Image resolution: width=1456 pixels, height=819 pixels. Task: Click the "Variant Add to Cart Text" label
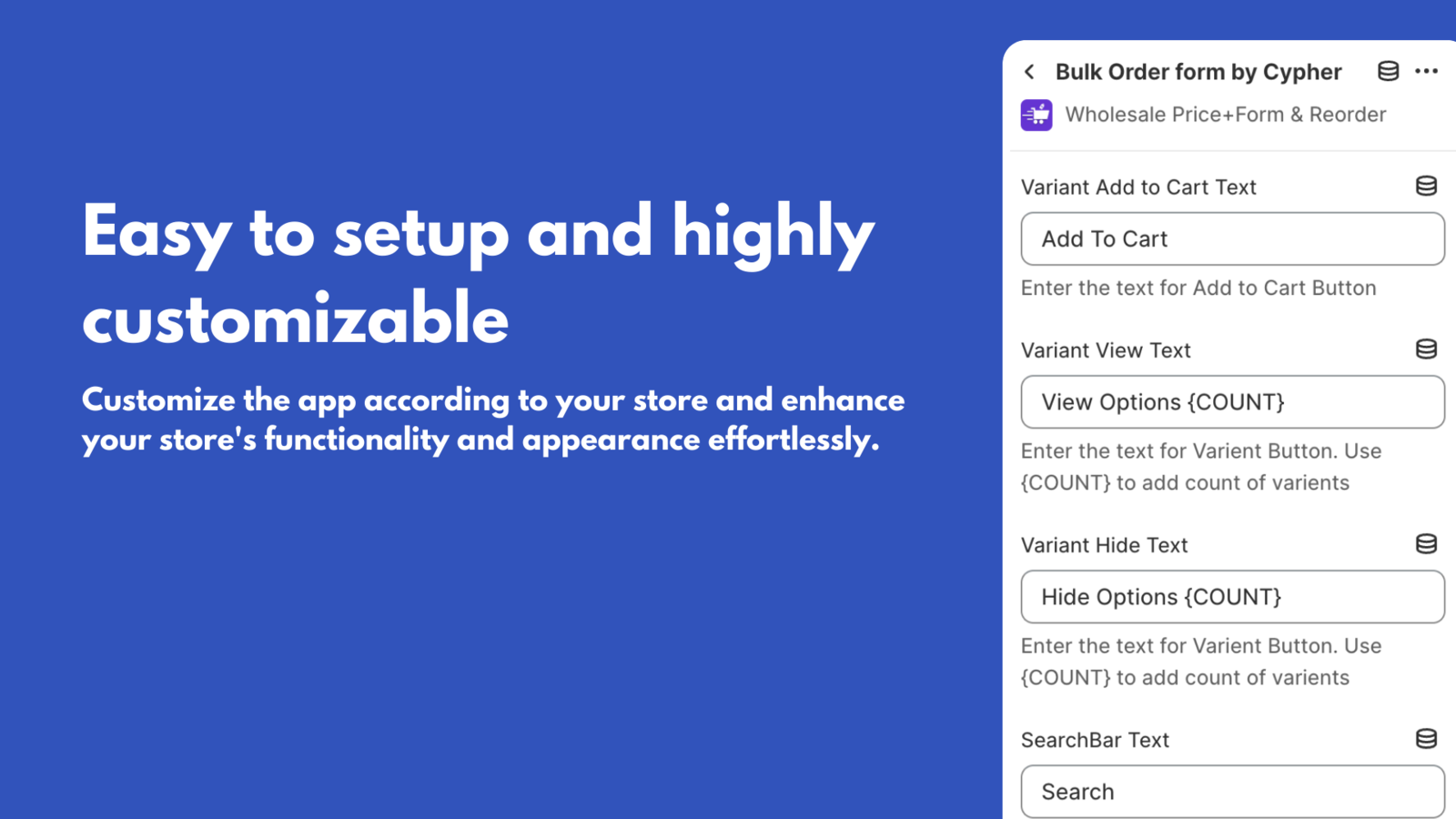(x=1139, y=187)
